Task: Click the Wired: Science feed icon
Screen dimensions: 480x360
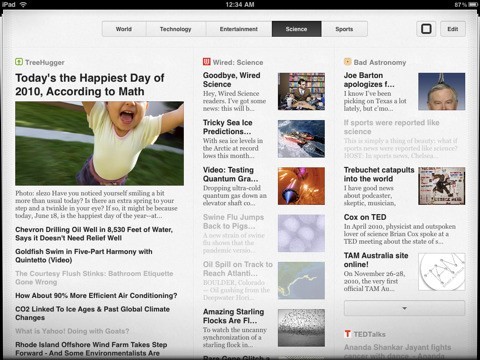Action: 207,62
